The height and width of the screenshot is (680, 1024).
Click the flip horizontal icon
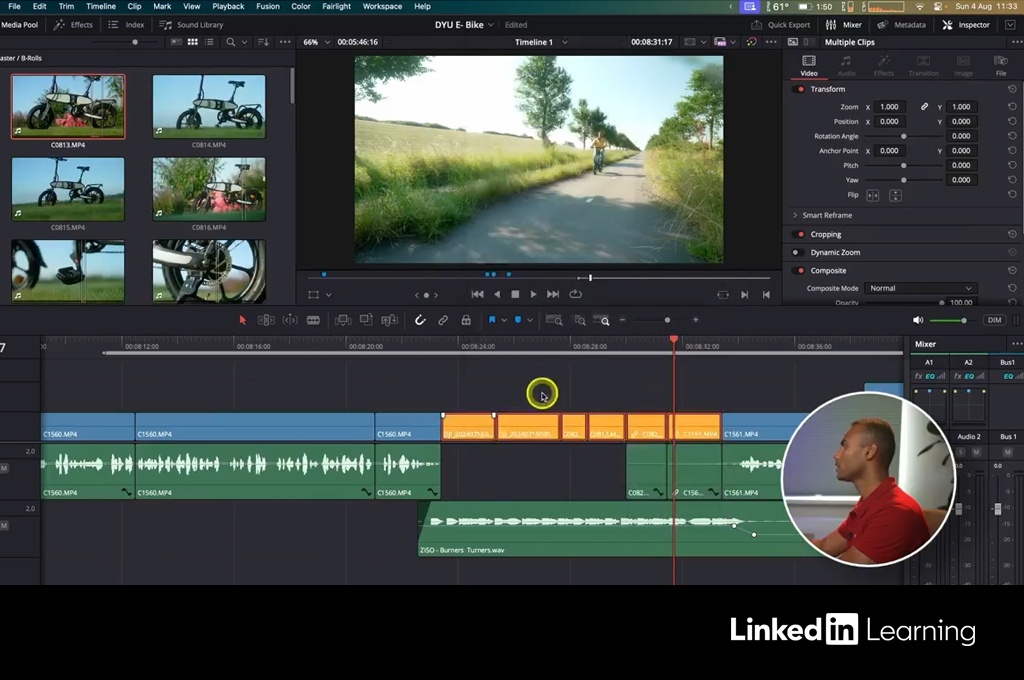pyautogui.click(x=872, y=195)
